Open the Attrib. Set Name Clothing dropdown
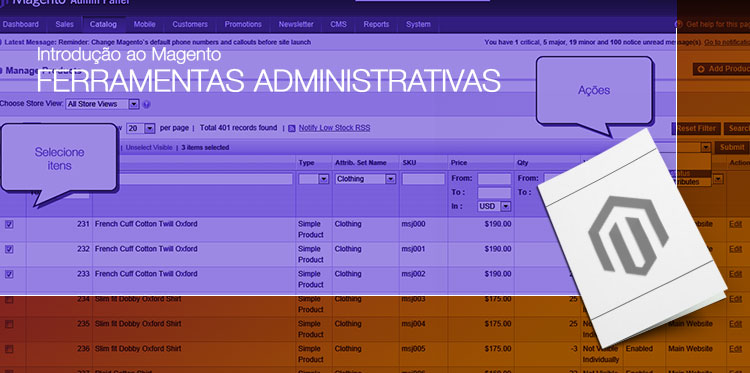The image size is (750, 373). tap(365, 179)
